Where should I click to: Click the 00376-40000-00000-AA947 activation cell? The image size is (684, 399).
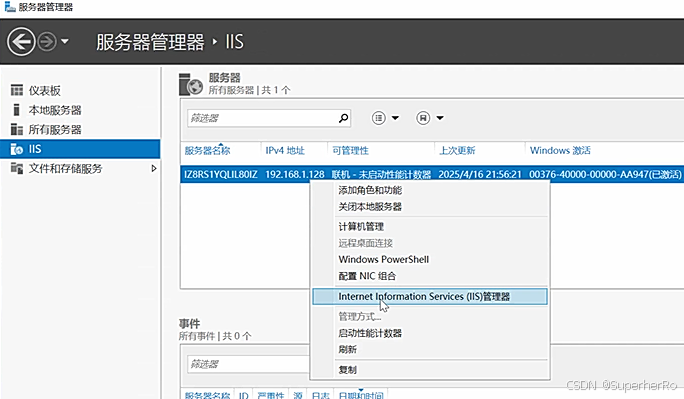(605, 174)
